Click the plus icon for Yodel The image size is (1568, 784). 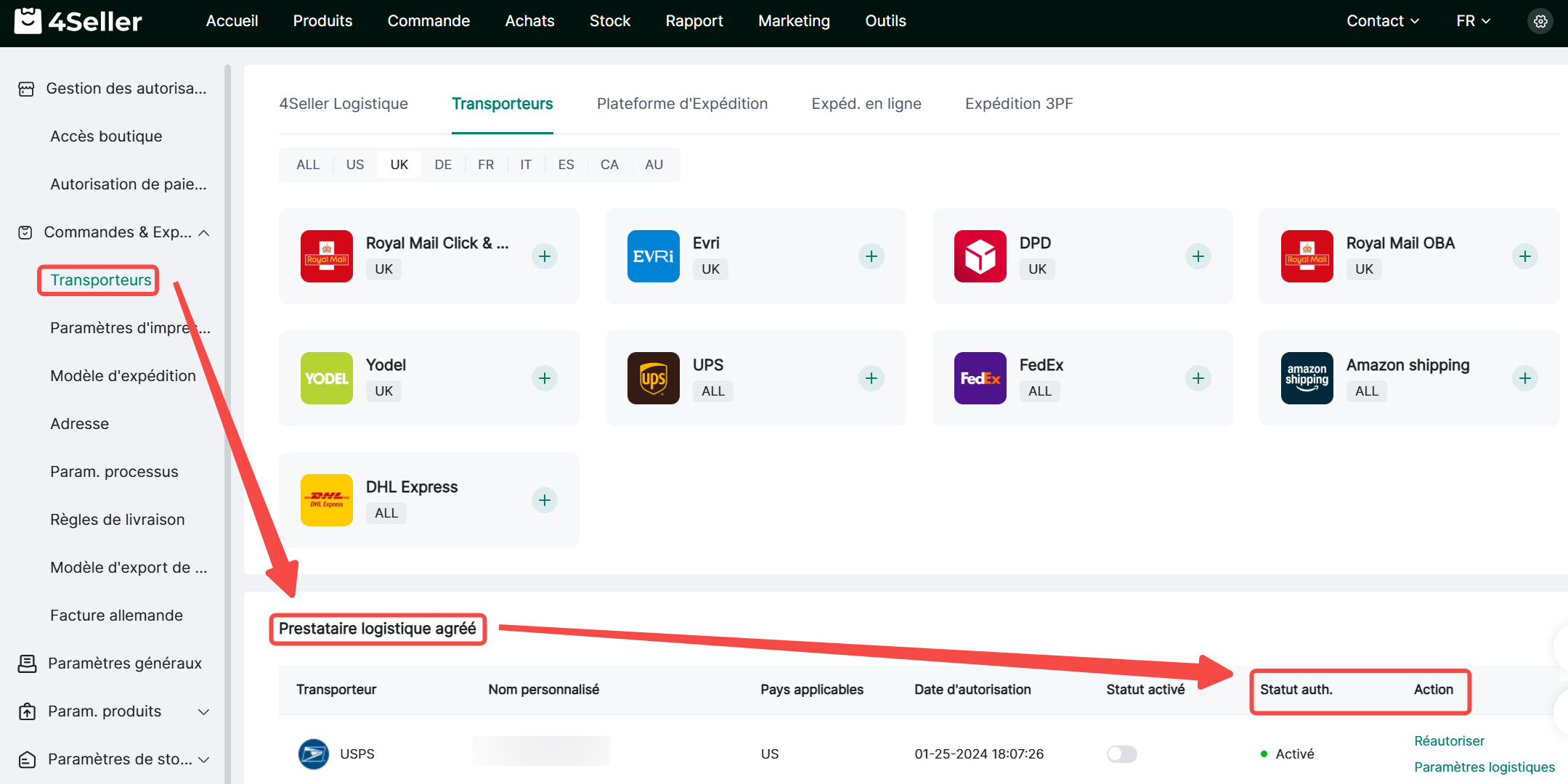(x=544, y=378)
